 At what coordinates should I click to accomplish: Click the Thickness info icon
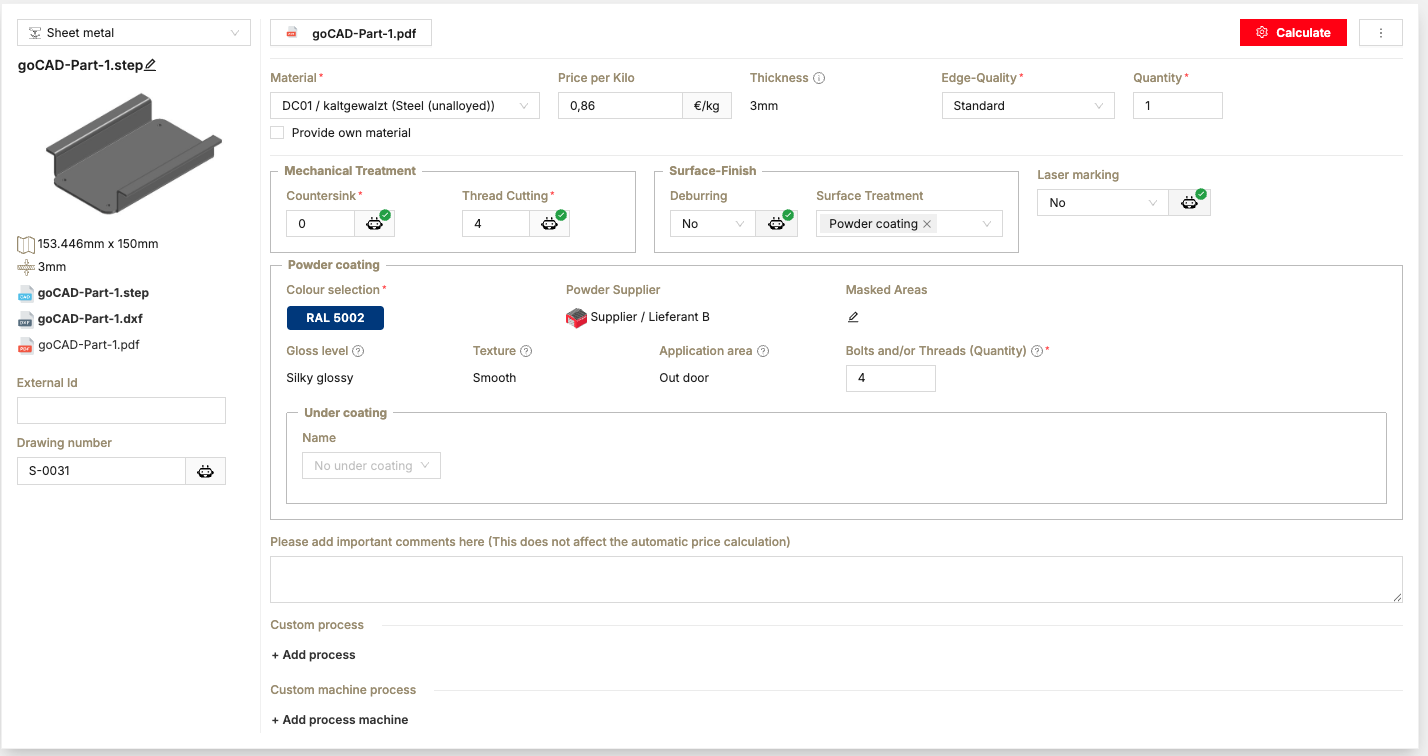(x=819, y=78)
